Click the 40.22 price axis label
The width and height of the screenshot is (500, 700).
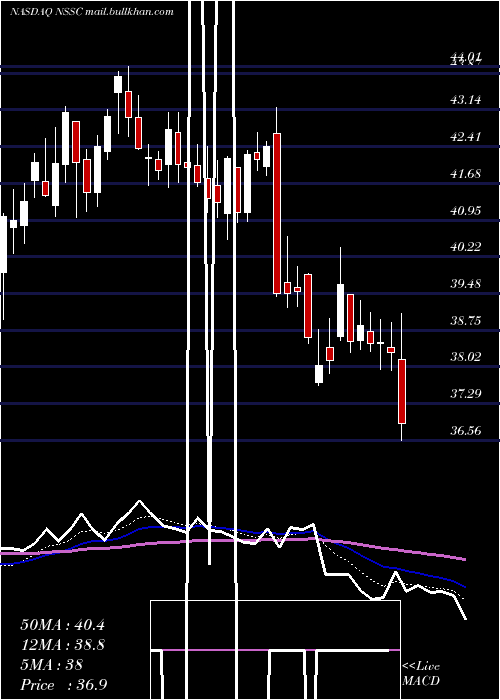click(466, 246)
